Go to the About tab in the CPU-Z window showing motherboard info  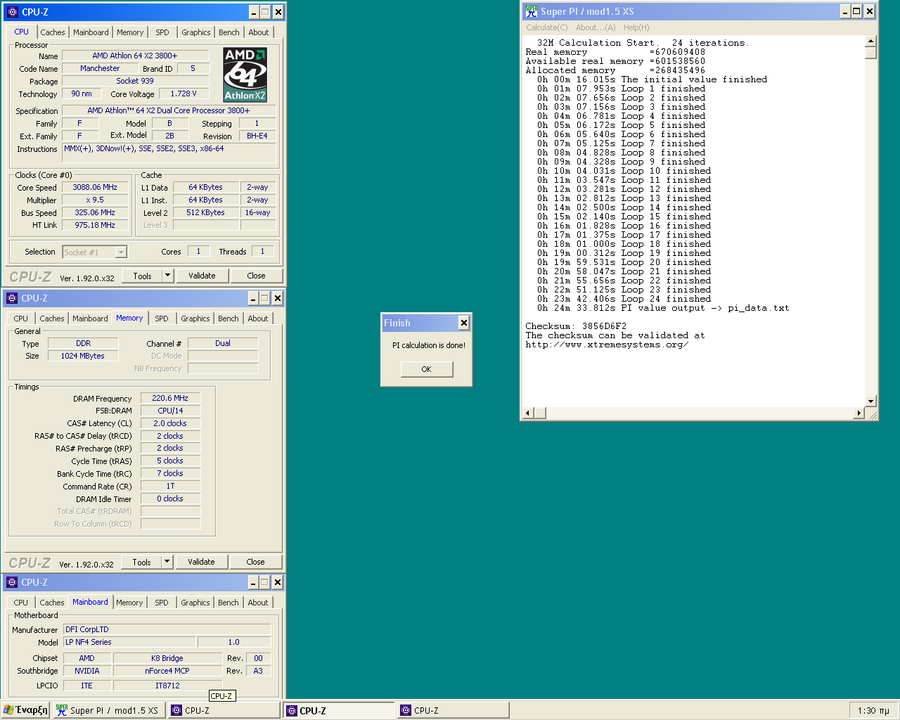(258, 603)
